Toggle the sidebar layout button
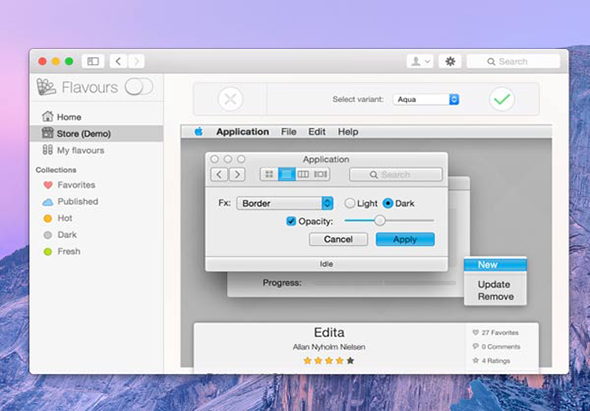This screenshot has height=411, width=590. pyautogui.click(x=93, y=61)
